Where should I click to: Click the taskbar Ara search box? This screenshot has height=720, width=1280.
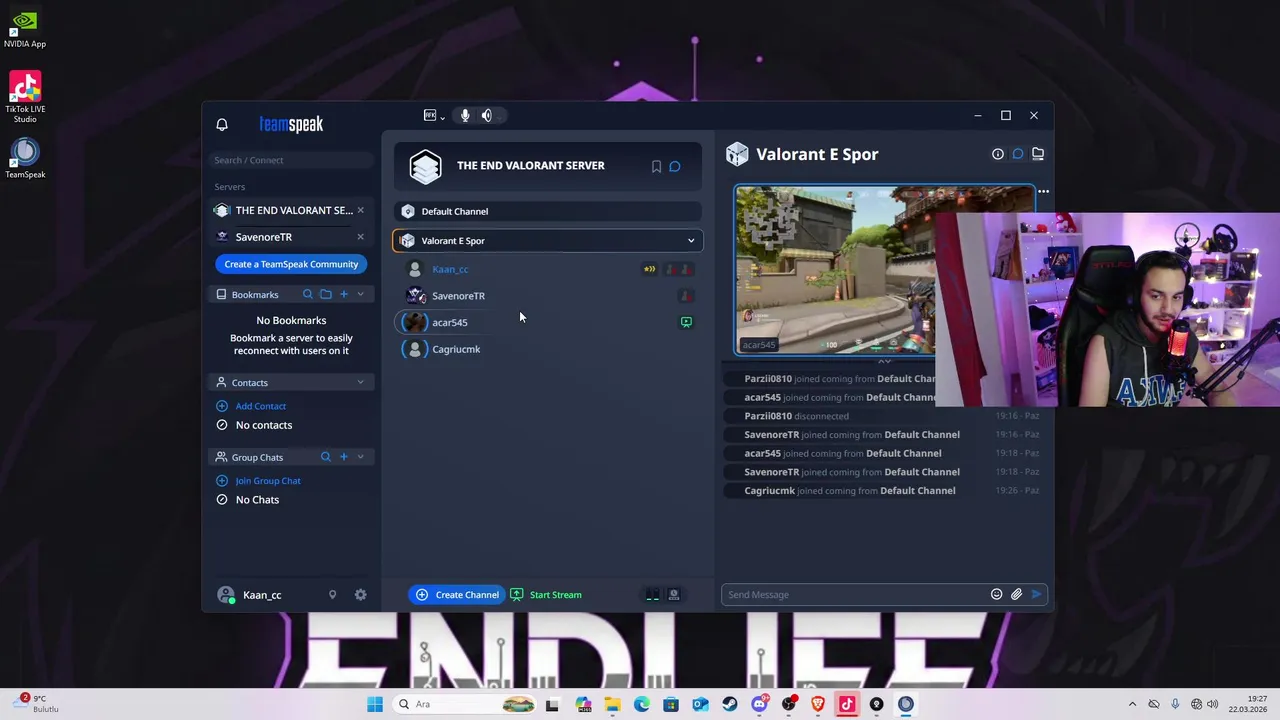[465, 704]
